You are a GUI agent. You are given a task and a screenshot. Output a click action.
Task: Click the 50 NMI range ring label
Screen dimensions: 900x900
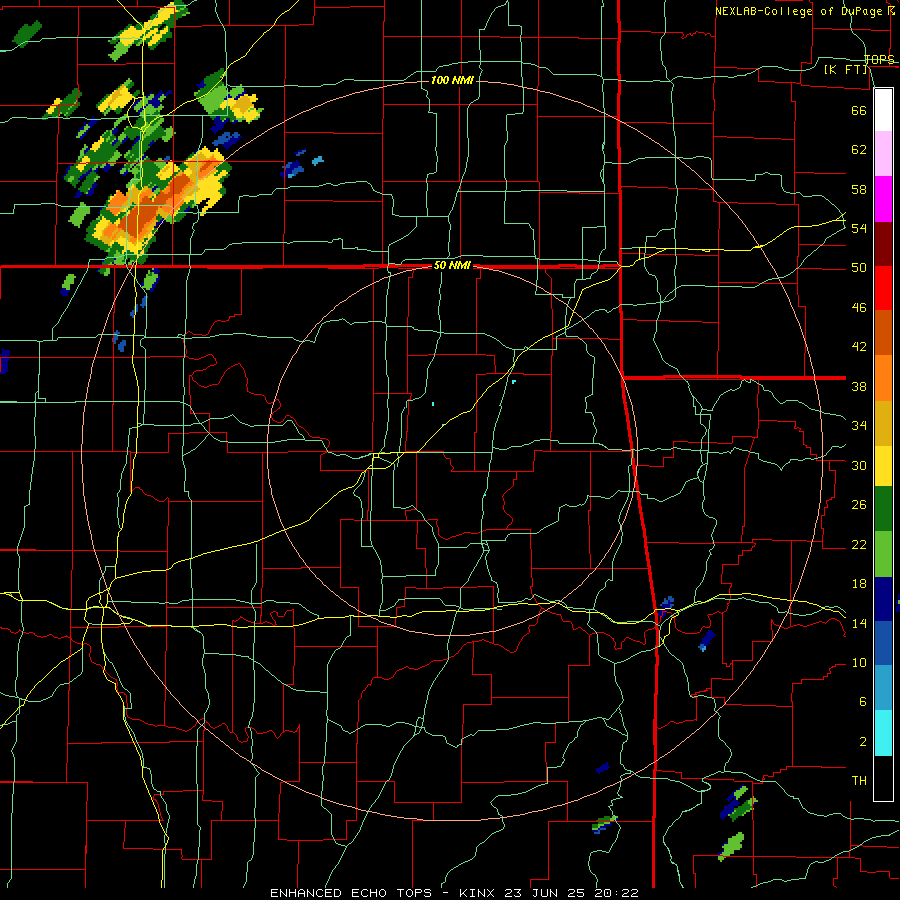(452, 265)
